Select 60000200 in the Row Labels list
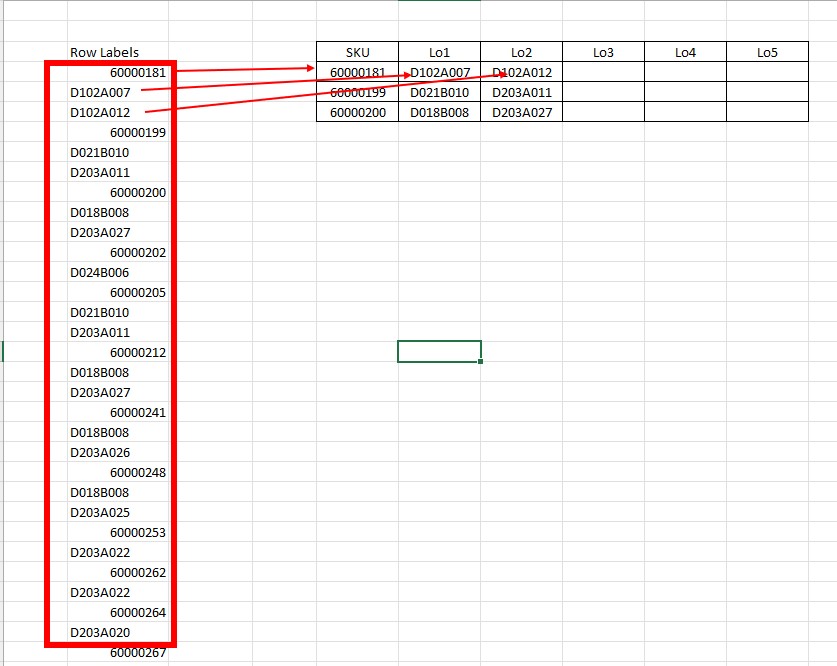The height and width of the screenshot is (666, 837). pos(117,192)
